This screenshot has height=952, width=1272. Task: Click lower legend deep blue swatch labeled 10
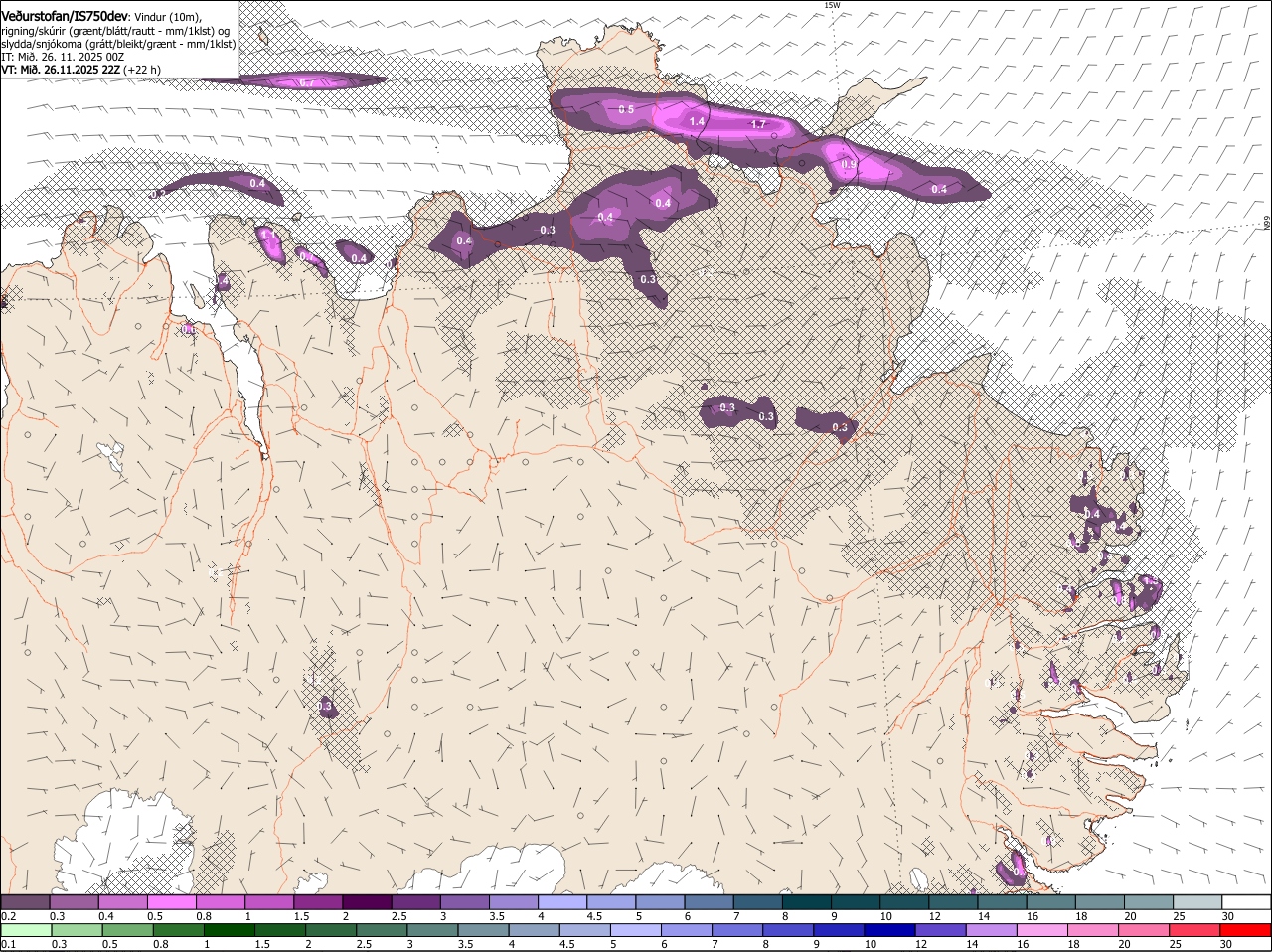click(x=889, y=930)
